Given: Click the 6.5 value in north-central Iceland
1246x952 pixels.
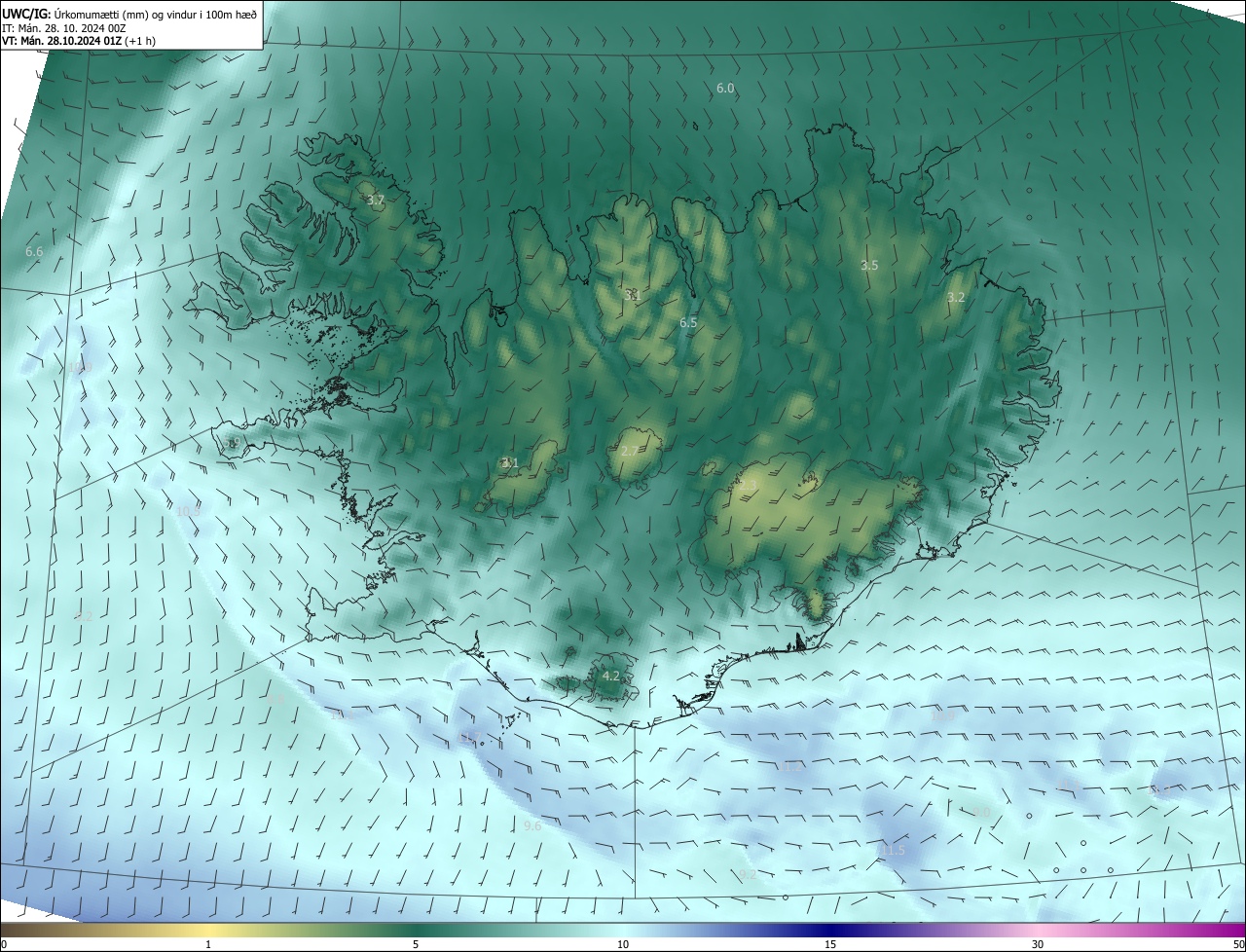Looking at the screenshot, I should 688,323.
